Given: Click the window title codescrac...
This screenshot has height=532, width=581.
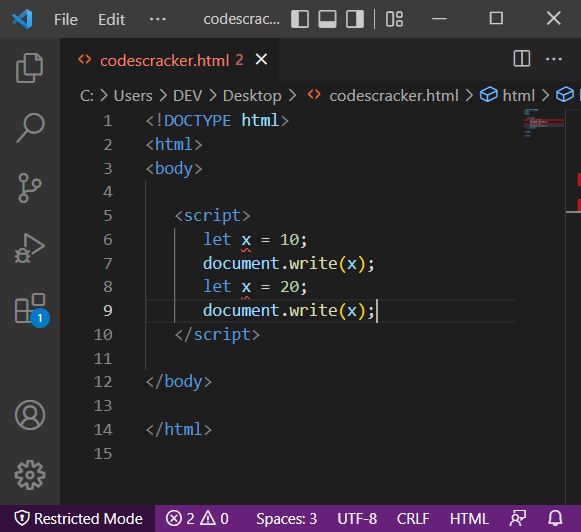Looking at the screenshot, I should coord(242,19).
